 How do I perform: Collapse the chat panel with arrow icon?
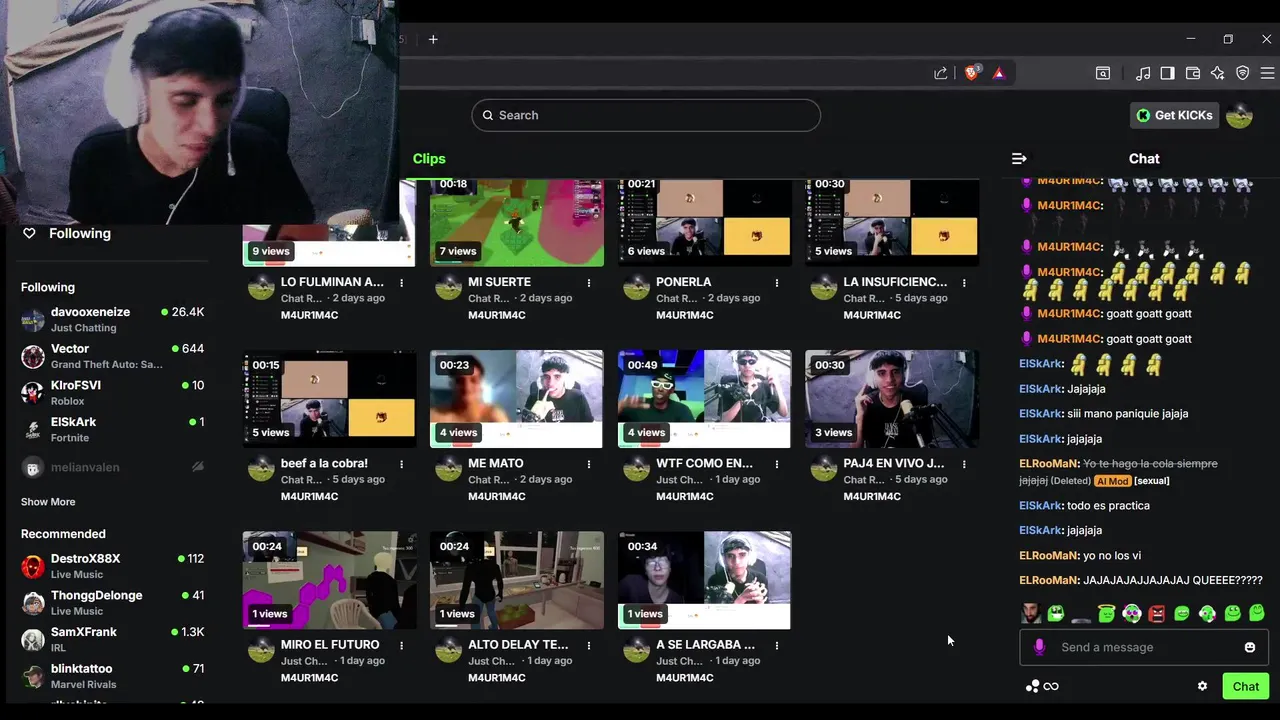click(1019, 158)
